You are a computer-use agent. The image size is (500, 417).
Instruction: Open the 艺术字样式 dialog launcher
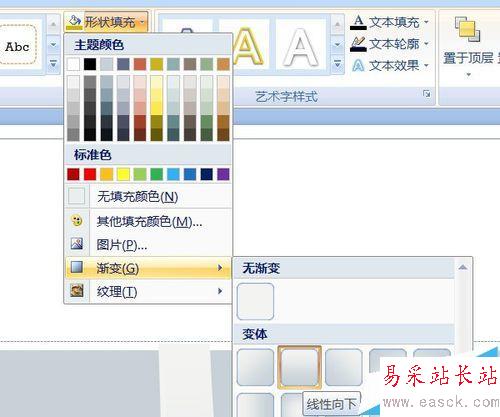pos(426,94)
